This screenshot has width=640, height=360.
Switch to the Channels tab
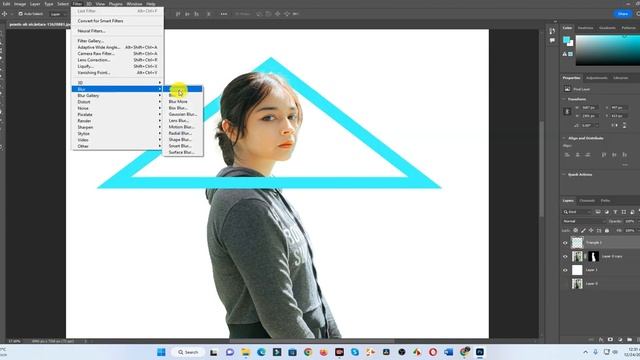(x=587, y=200)
